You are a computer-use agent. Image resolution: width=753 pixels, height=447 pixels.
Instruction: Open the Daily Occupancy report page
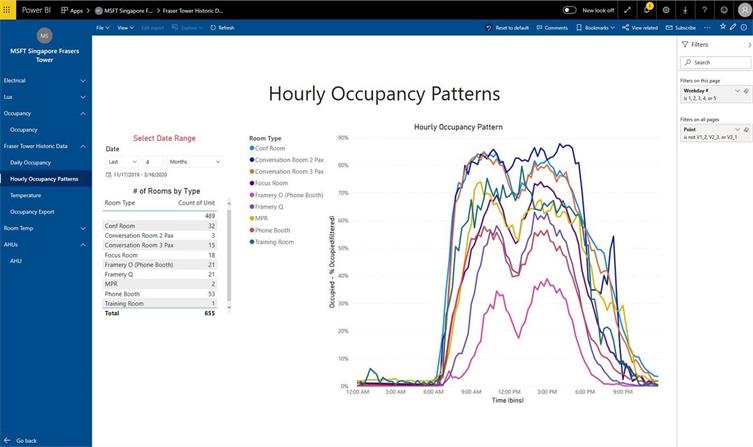pos(30,162)
